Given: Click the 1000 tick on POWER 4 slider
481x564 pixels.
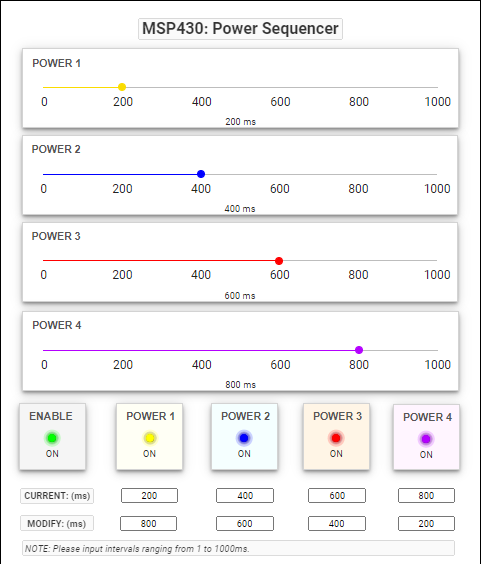Looking at the screenshot, I should [437, 365].
